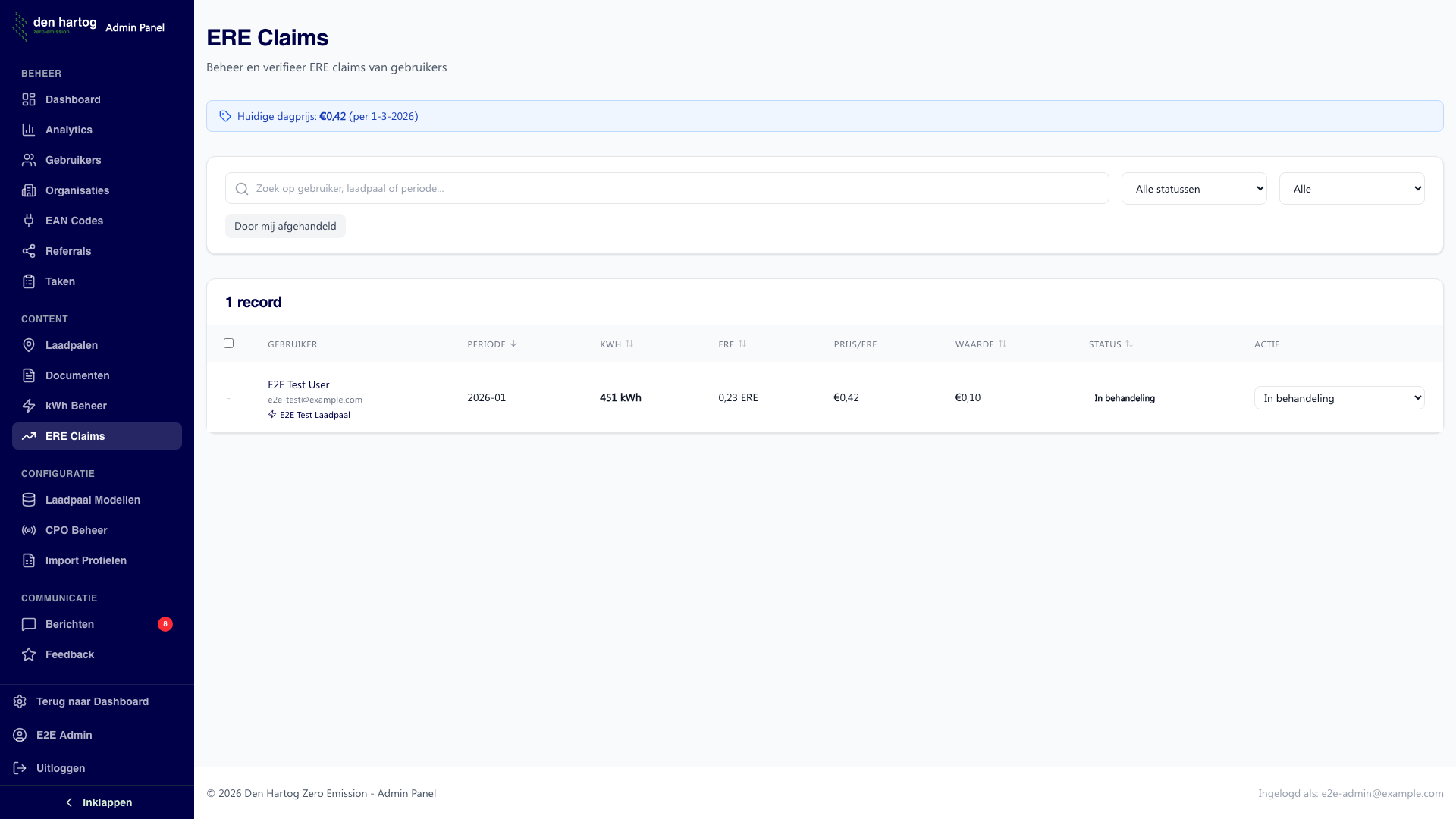The height and width of the screenshot is (819, 1456).
Task: Open the 'Alle statussen' status dropdown
Action: 1194,189
